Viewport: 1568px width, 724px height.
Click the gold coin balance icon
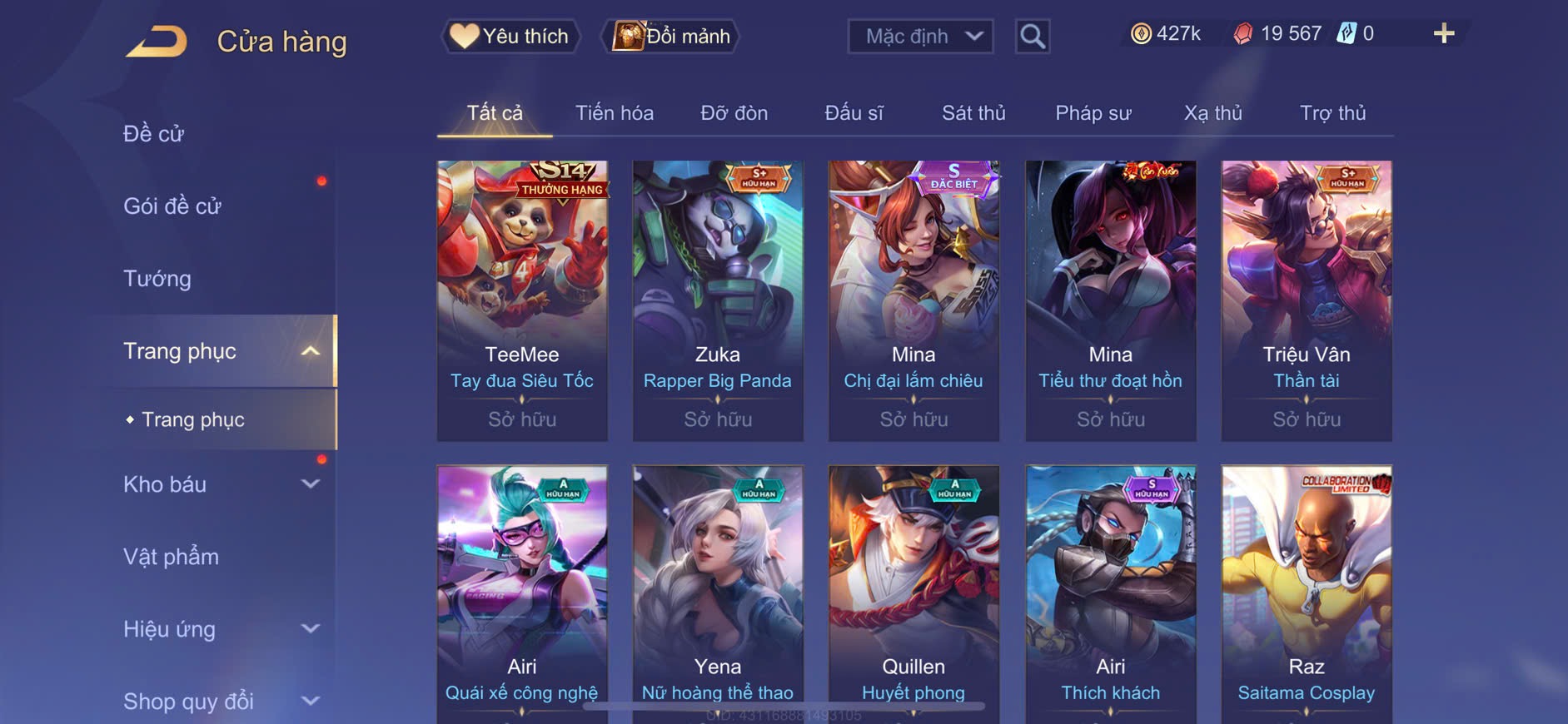(x=1141, y=33)
